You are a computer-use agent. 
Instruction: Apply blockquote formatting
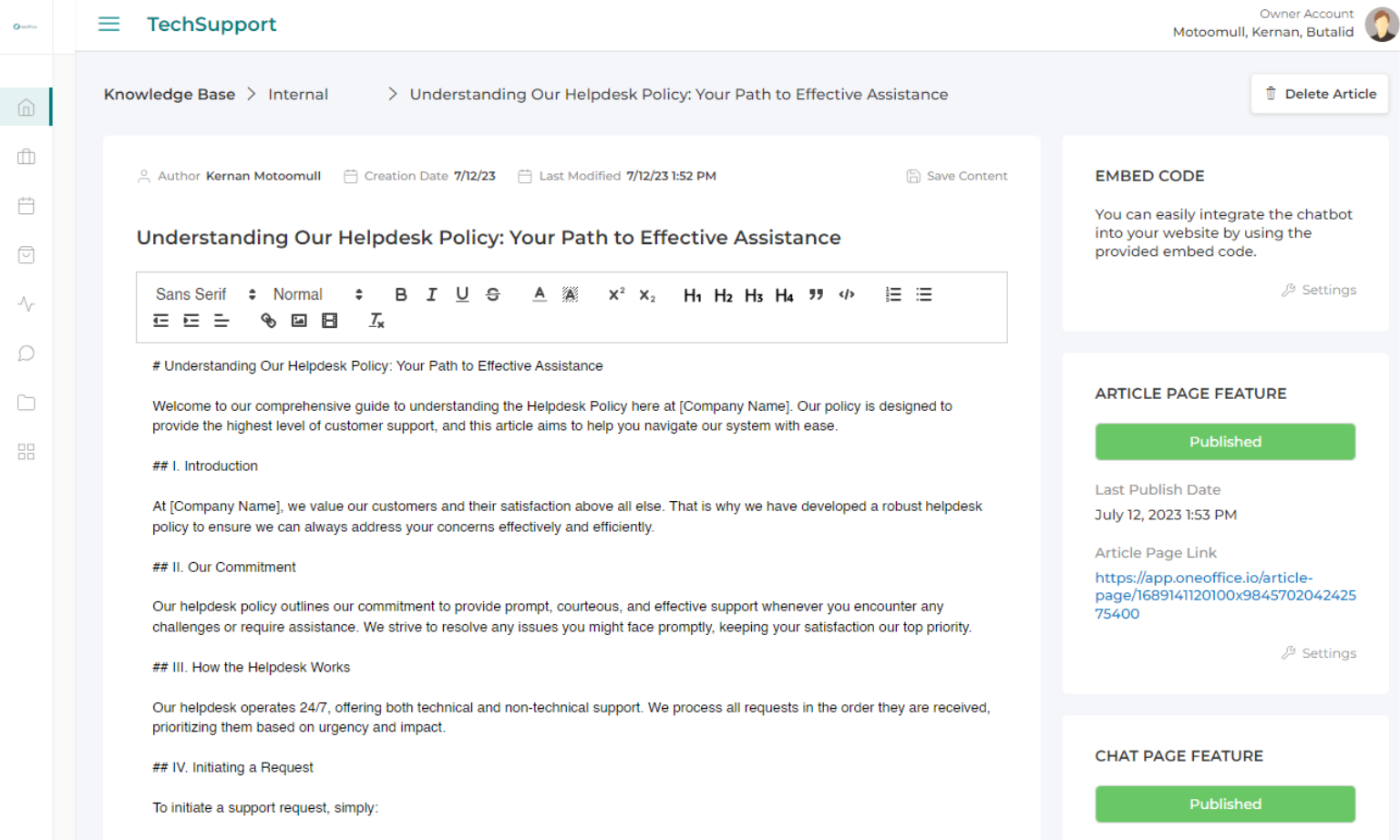coord(816,294)
